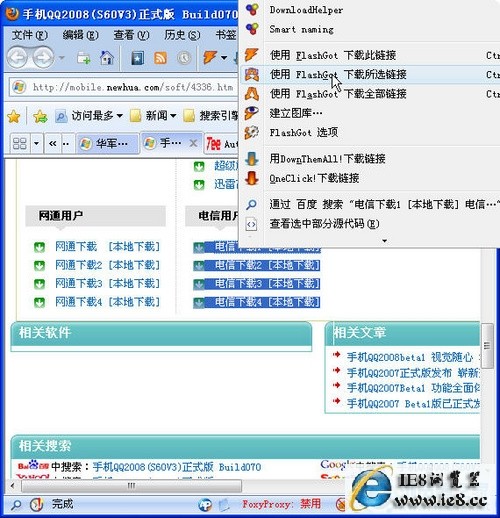Click the green-arrow star bookmark icon

click(x=40, y=117)
